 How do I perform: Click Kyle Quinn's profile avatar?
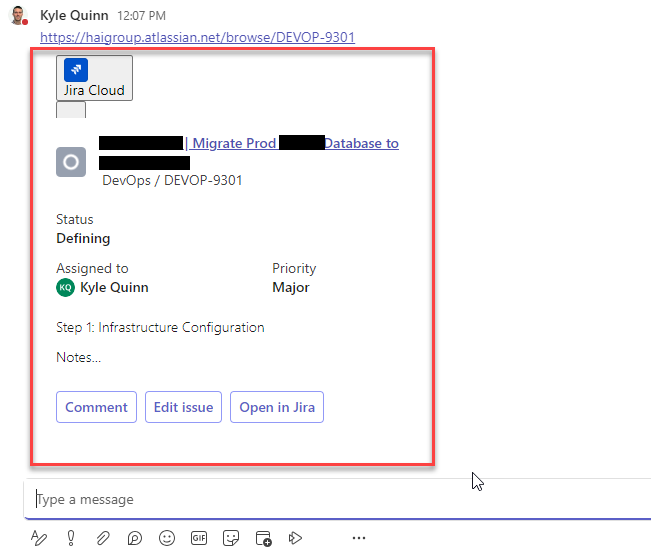pyautogui.click(x=18, y=16)
